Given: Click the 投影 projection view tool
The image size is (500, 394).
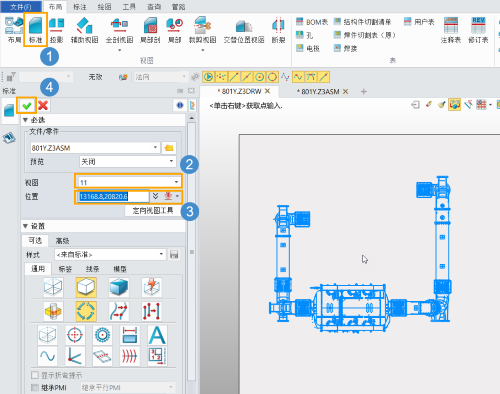Looking at the screenshot, I should 56,30.
